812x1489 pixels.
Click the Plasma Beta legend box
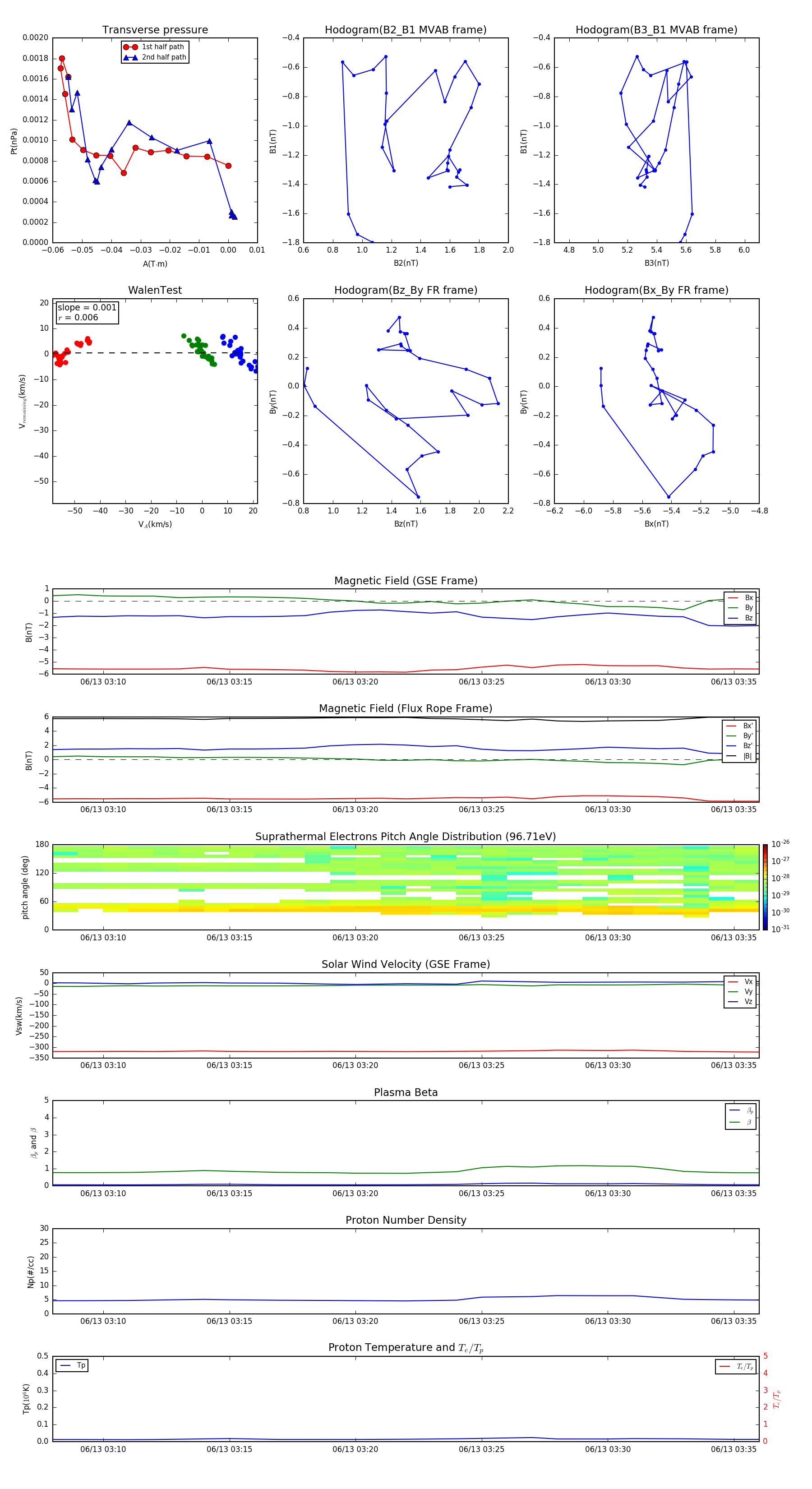[740, 1116]
